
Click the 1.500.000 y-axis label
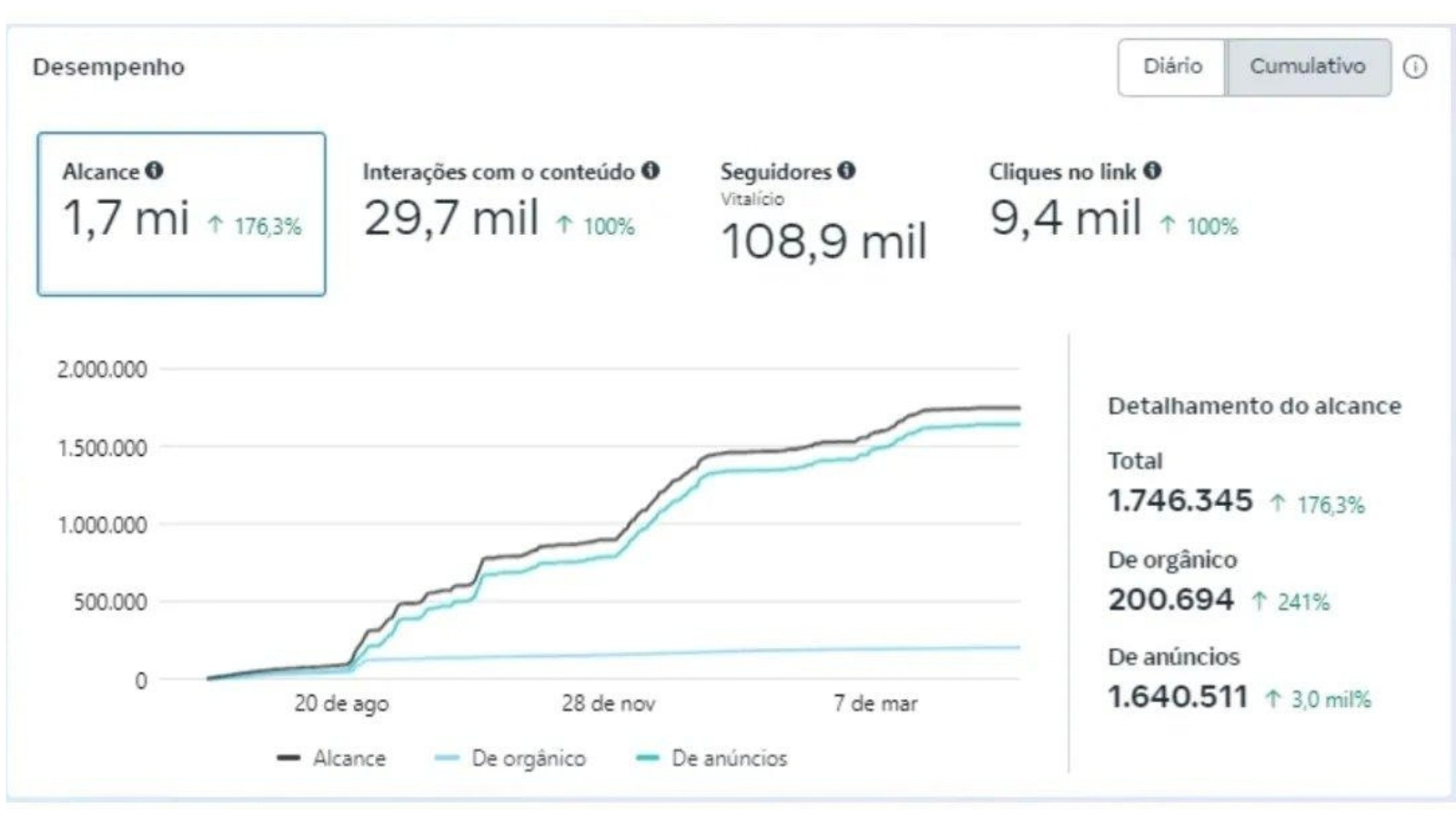click(x=102, y=448)
